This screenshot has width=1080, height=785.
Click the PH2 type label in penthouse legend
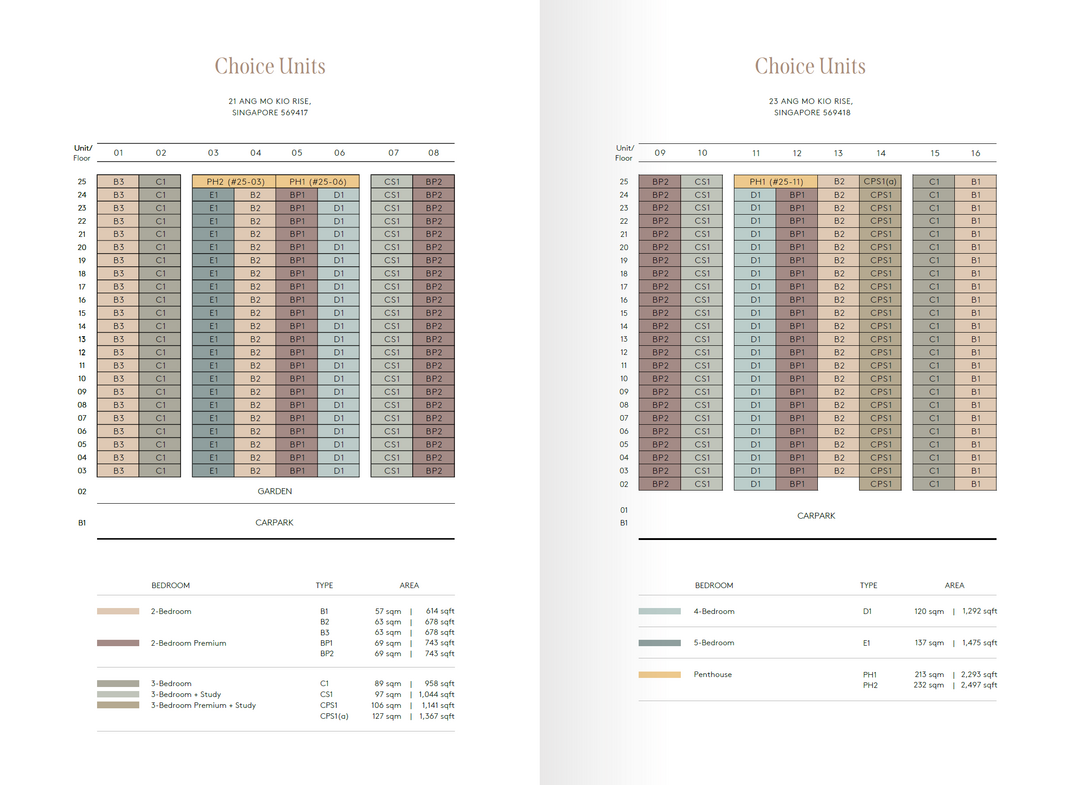click(870, 685)
